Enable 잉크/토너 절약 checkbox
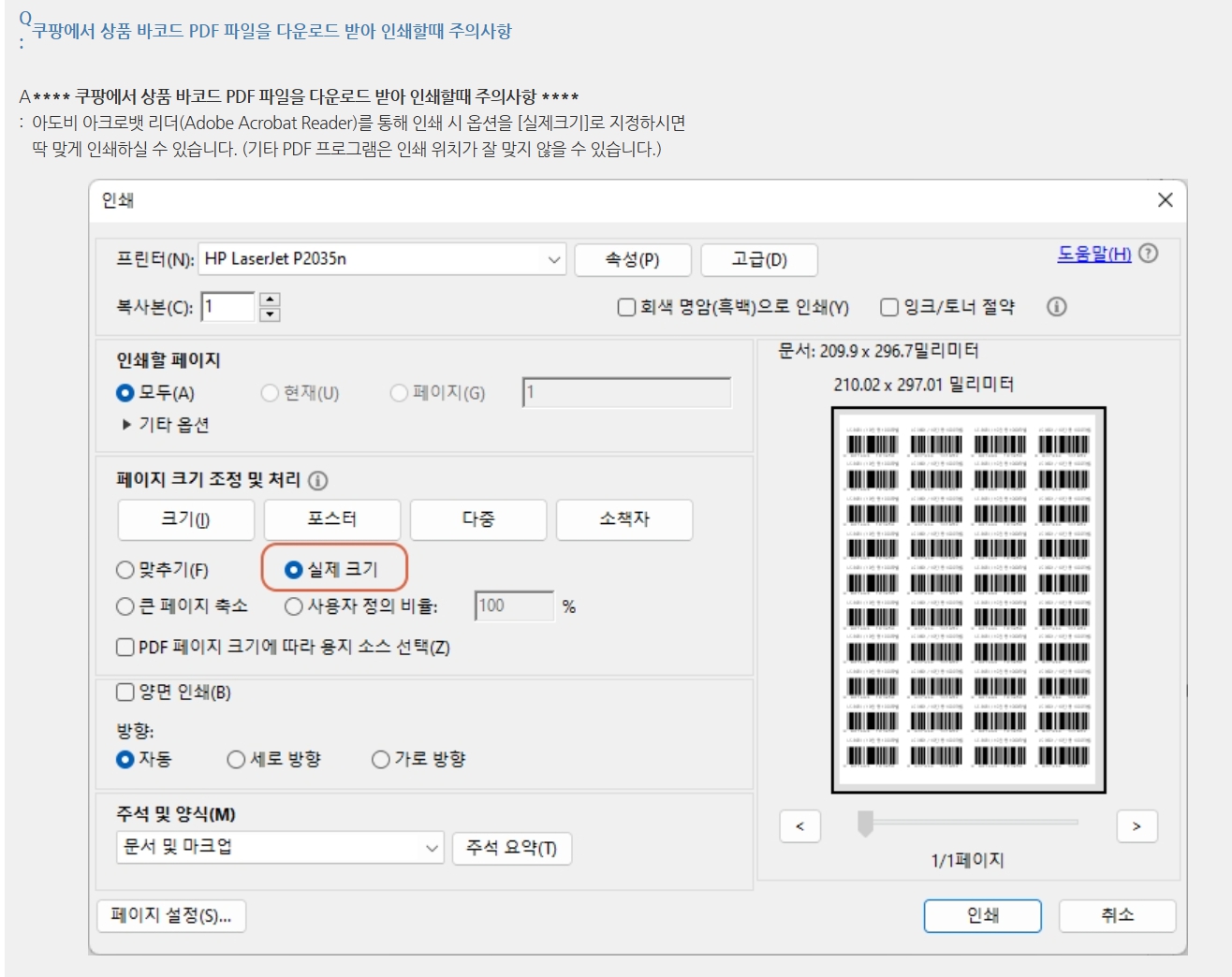 pos(889,307)
